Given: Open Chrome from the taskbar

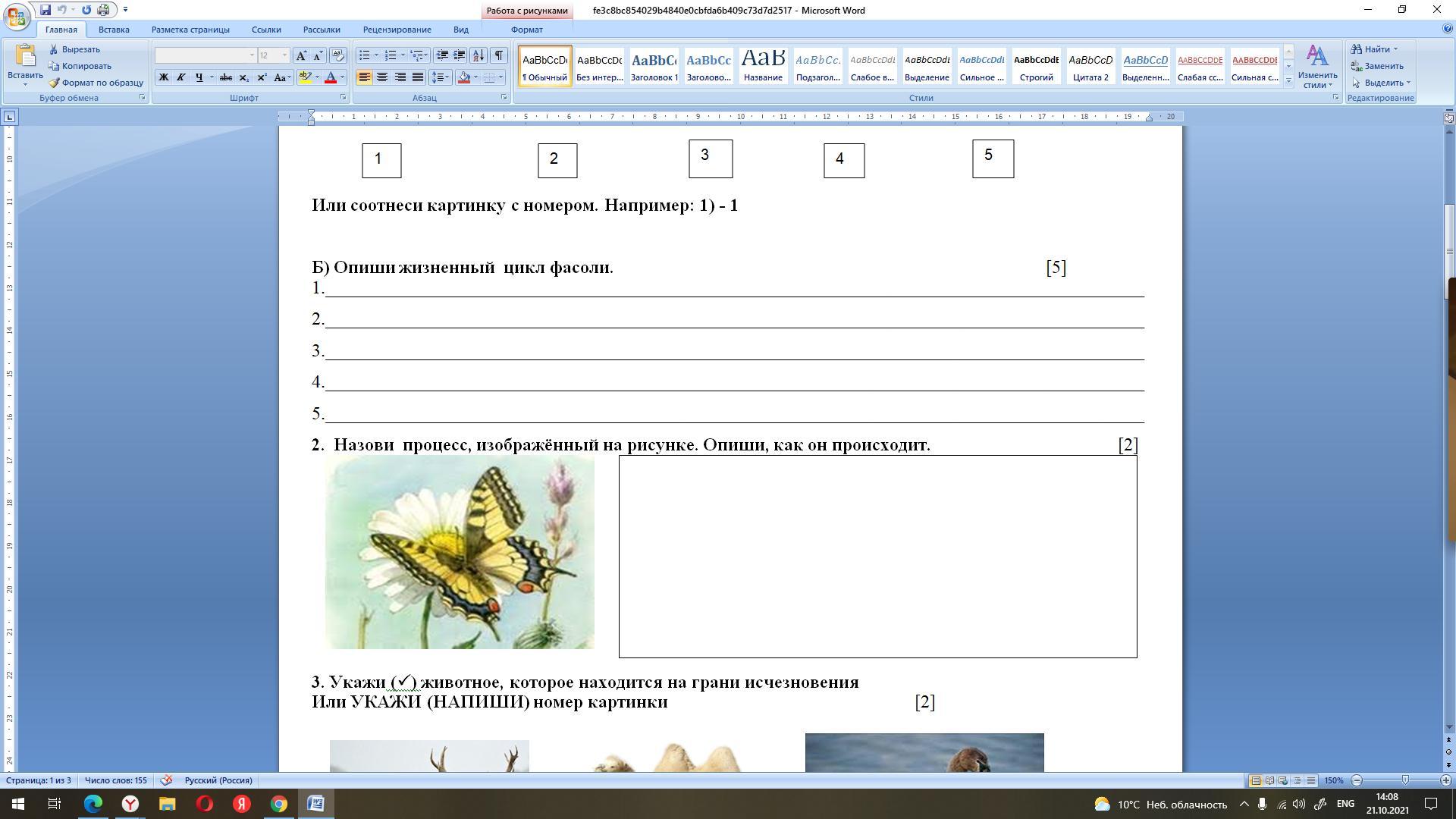Looking at the screenshot, I should [x=279, y=804].
